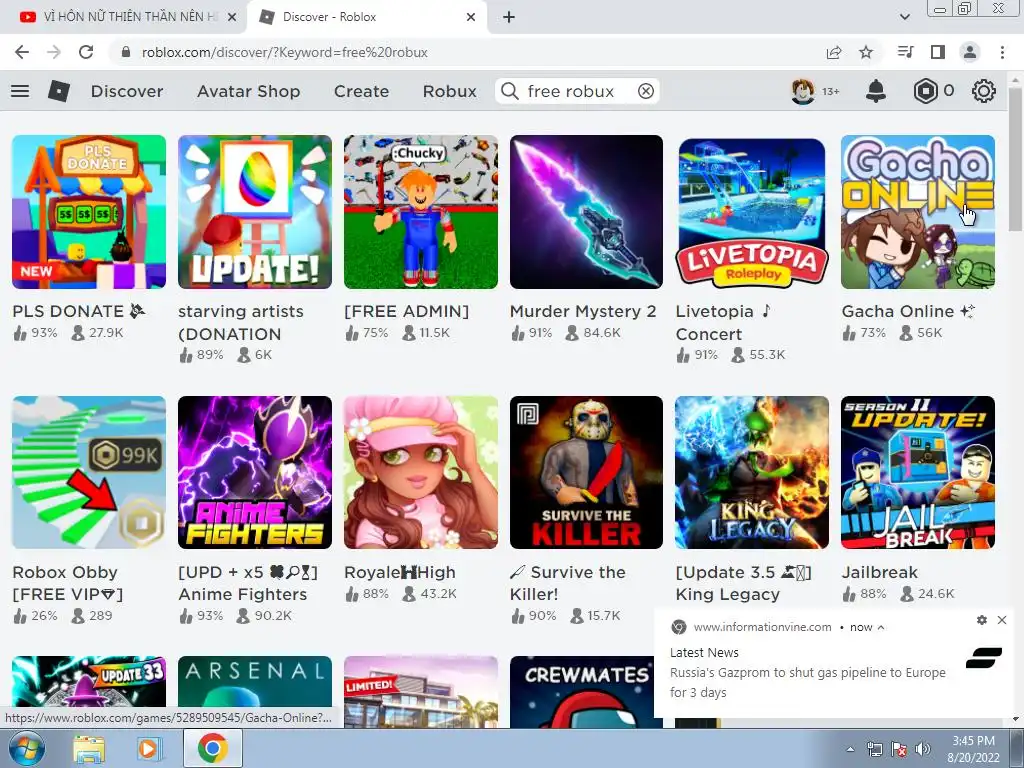Open Survive the Killer thumbnail
This screenshot has height=768, width=1024.
coord(586,472)
